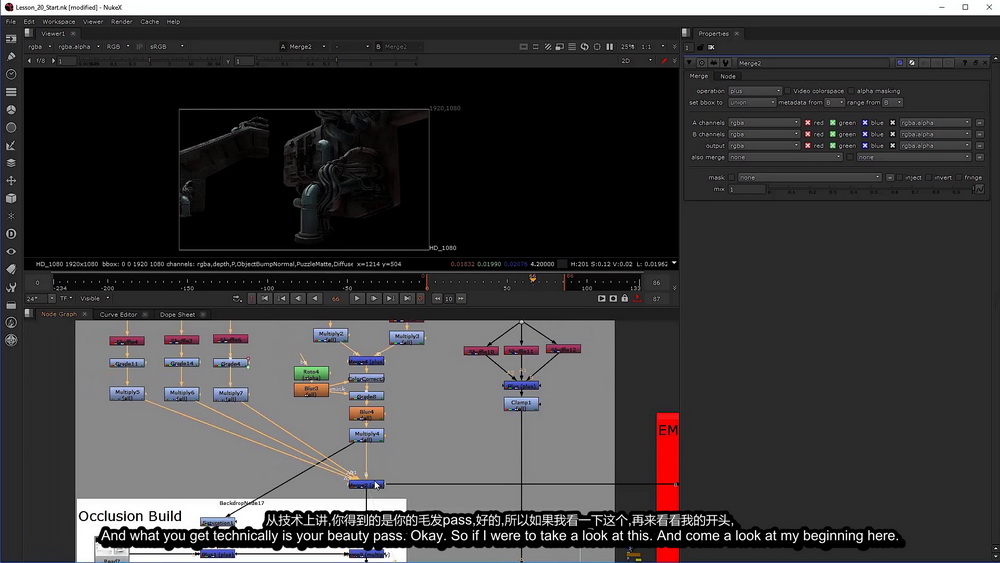Click the Properties lock panels icon
Screen dimensions: 1000x563
[700, 47]
